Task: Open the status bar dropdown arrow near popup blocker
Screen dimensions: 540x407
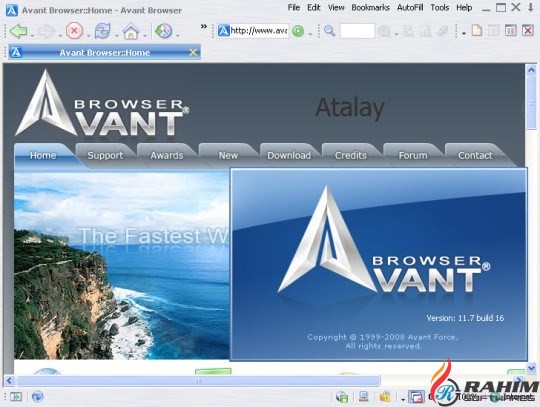Action: point(403,399)
